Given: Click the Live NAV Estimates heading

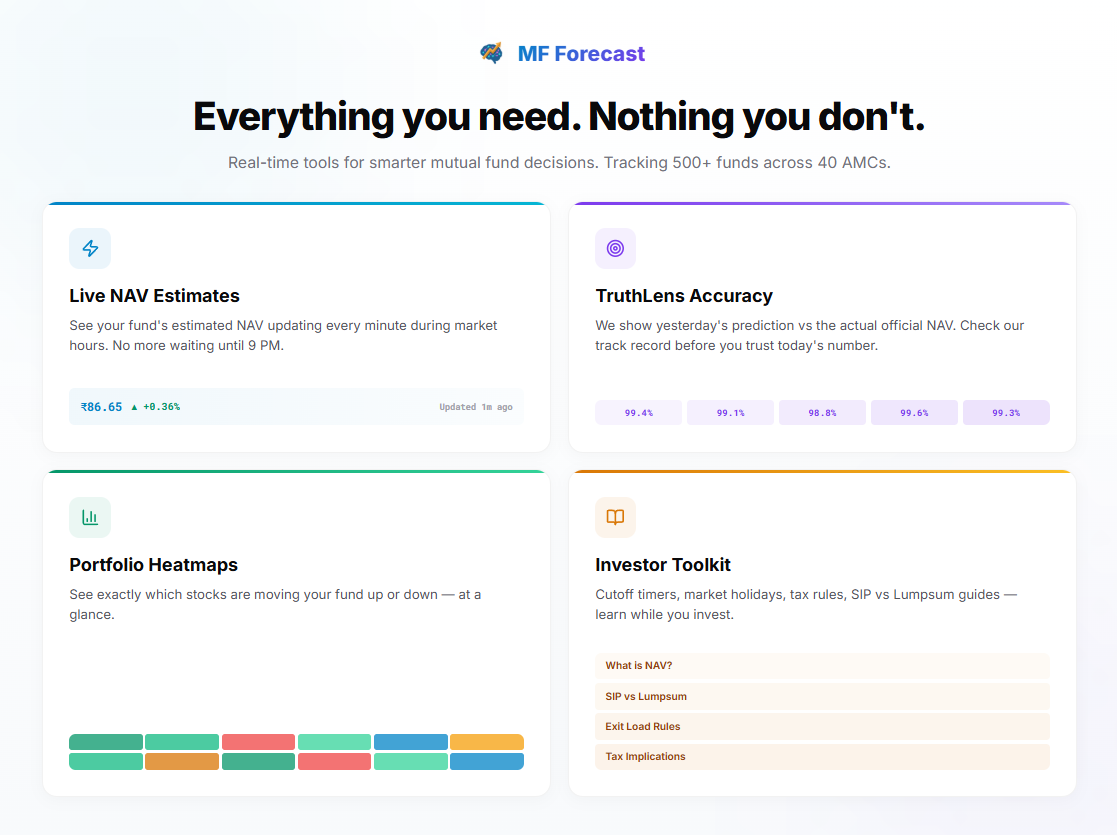Looking at the screenshot, I should coord(155,296).
